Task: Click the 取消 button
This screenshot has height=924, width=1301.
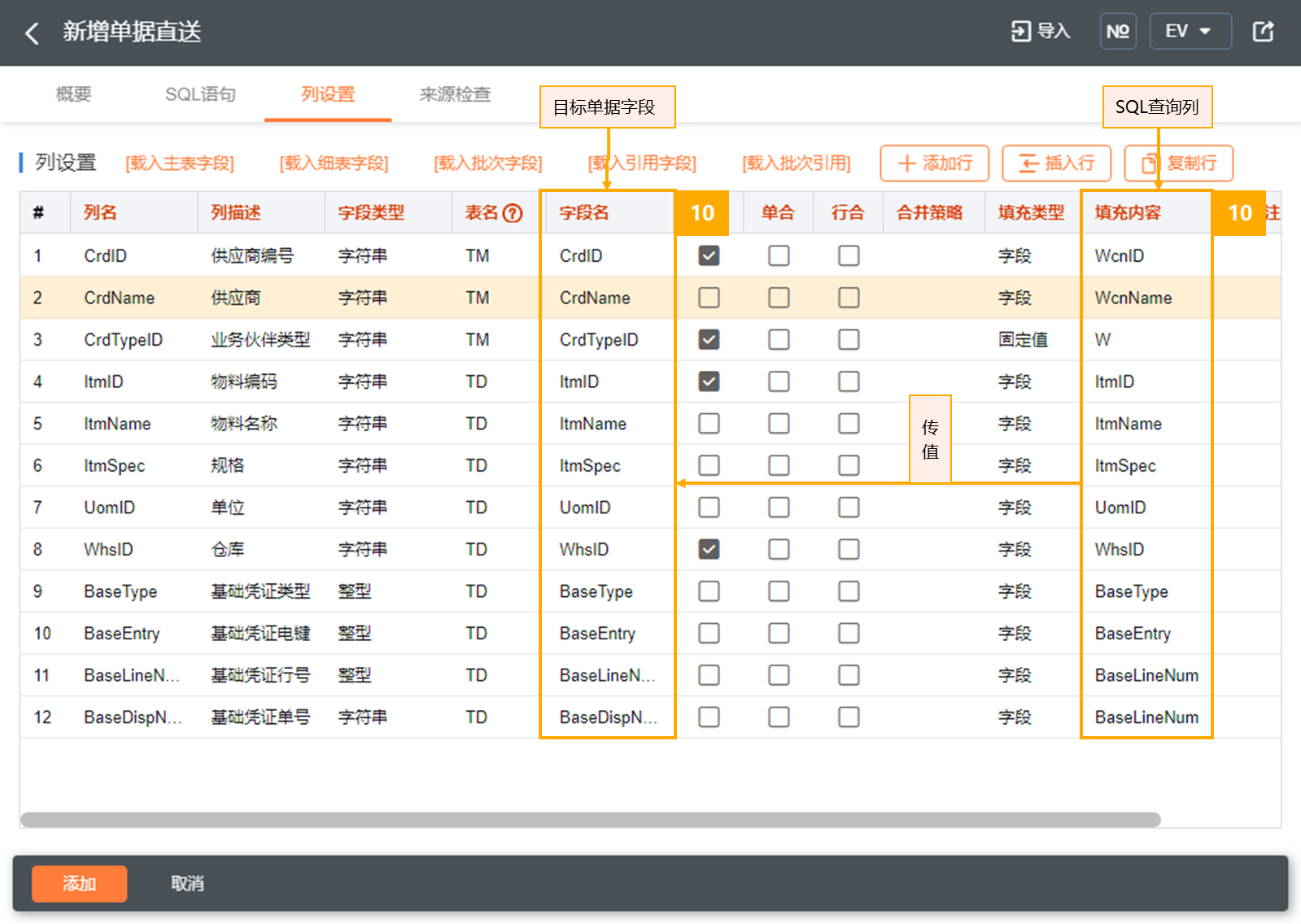Action: (187, 884)
